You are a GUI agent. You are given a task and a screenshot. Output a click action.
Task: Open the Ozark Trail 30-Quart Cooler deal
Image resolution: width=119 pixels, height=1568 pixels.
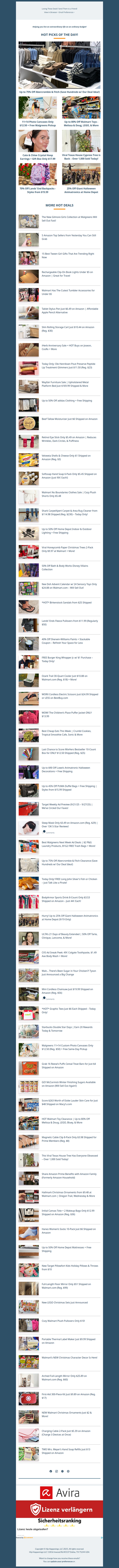coord(64,678)
